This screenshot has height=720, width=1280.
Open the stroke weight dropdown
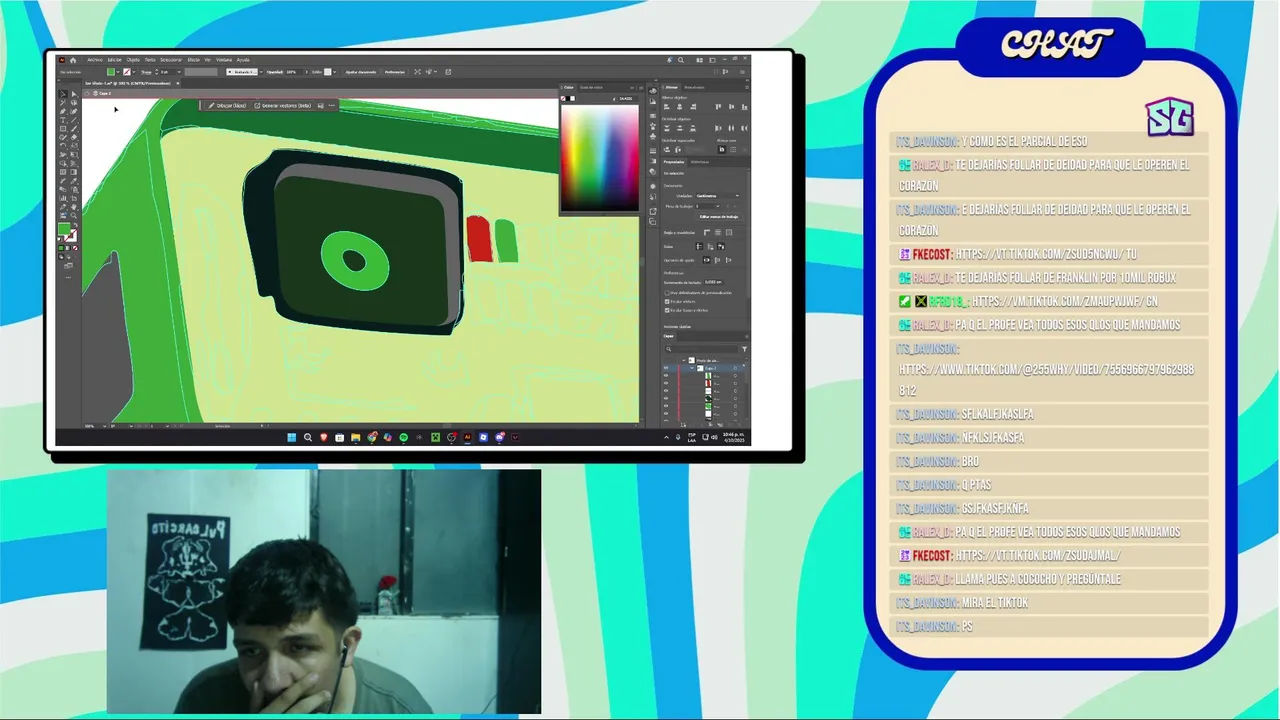pyautogui.click(x=179, y=72)
